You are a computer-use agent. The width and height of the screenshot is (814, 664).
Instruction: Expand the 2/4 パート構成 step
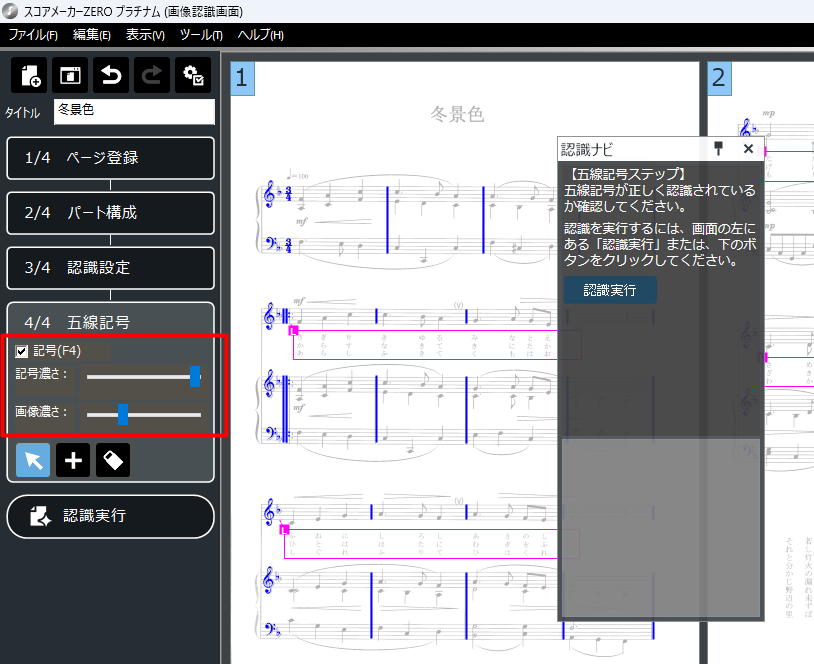[110, 213]
